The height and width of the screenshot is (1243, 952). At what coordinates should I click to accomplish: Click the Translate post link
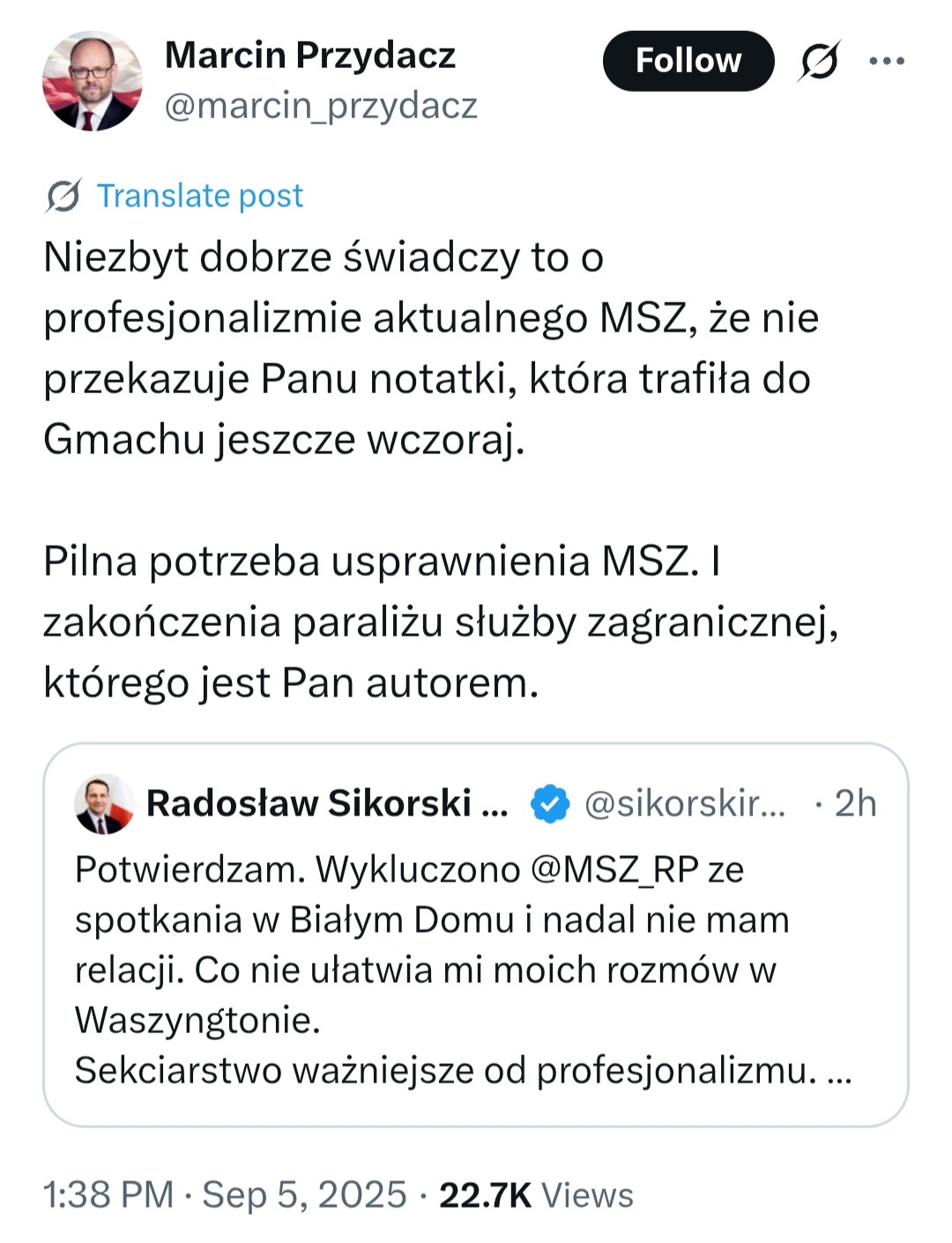(x=199, y=196)
